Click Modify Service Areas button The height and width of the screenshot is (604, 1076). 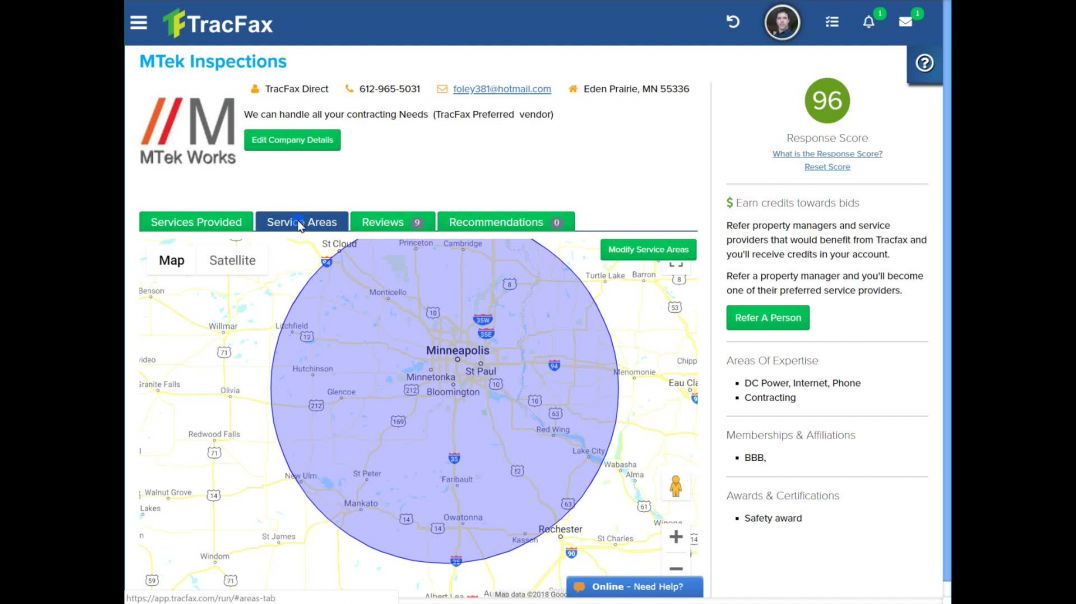click(x=648, y=249)
